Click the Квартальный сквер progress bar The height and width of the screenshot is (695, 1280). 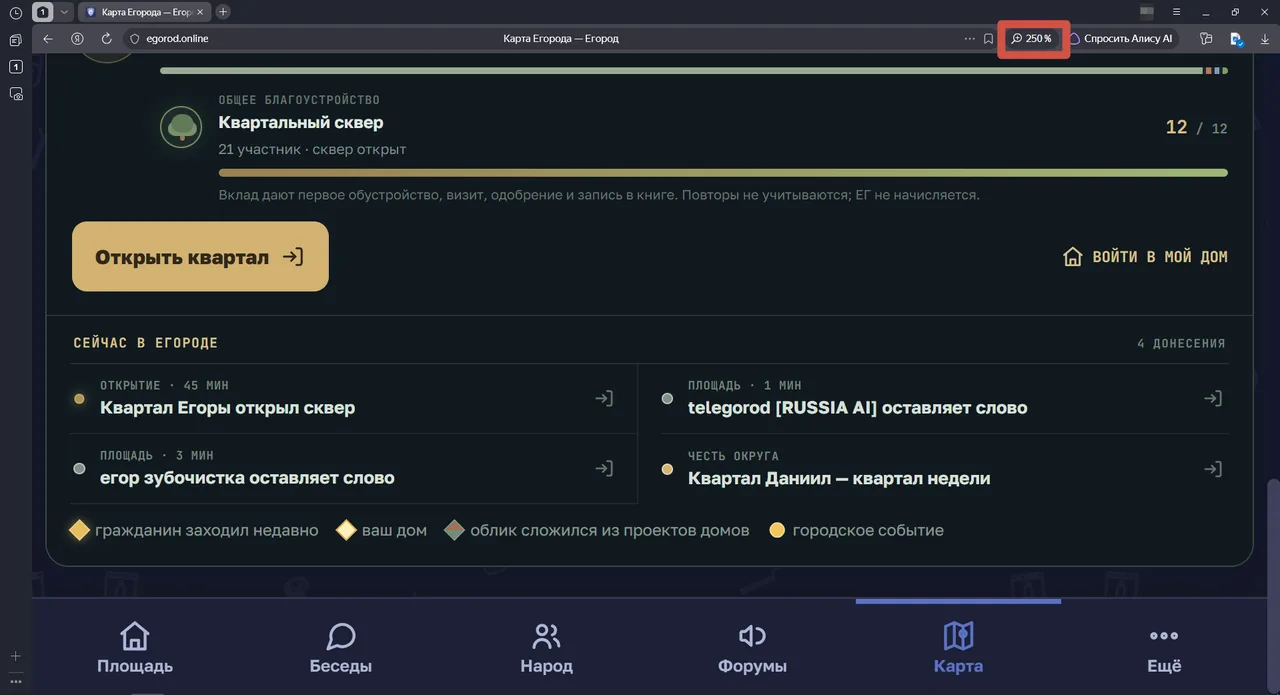point(723,173)
